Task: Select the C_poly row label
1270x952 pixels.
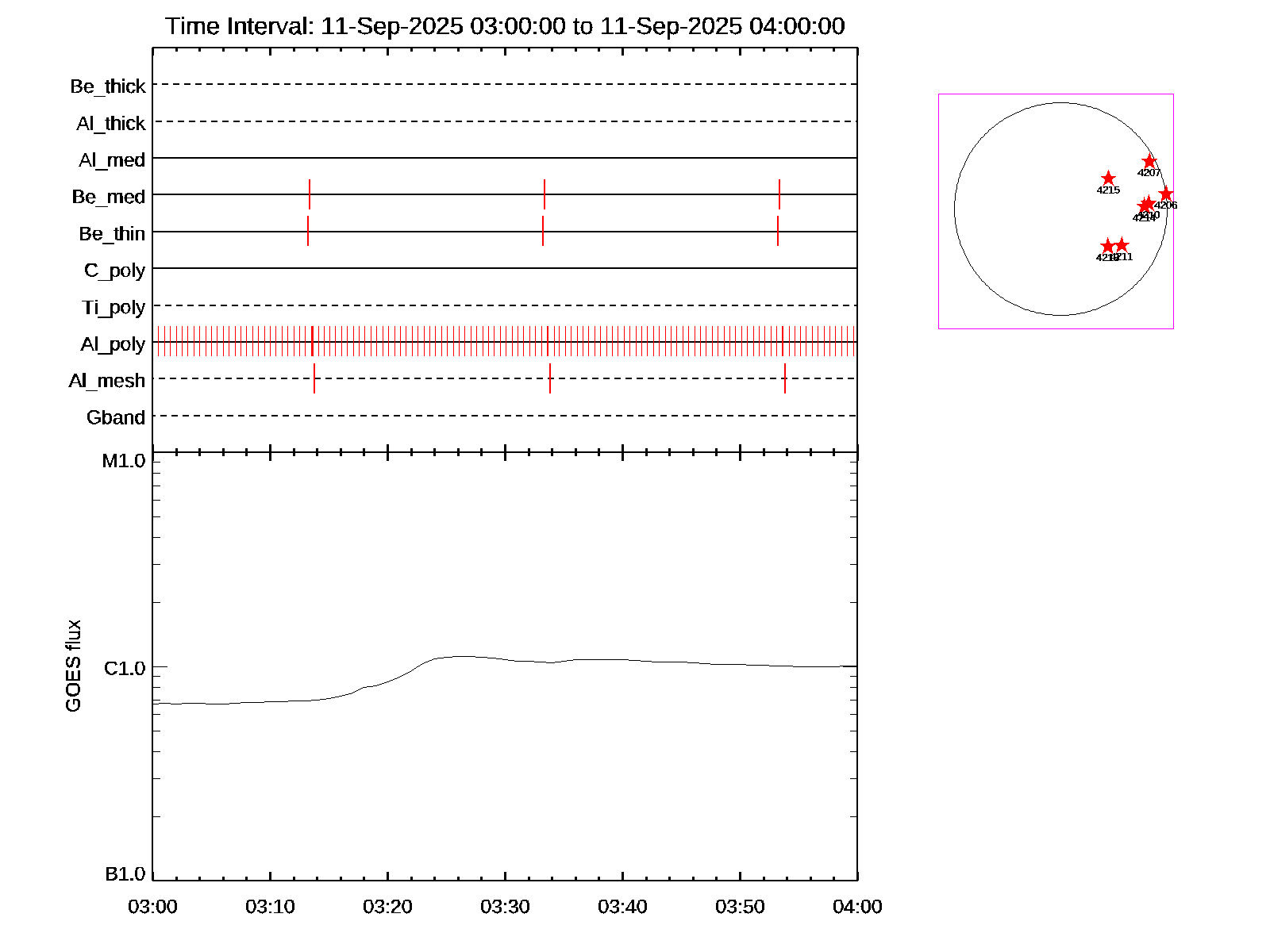Action: point(114,271)
